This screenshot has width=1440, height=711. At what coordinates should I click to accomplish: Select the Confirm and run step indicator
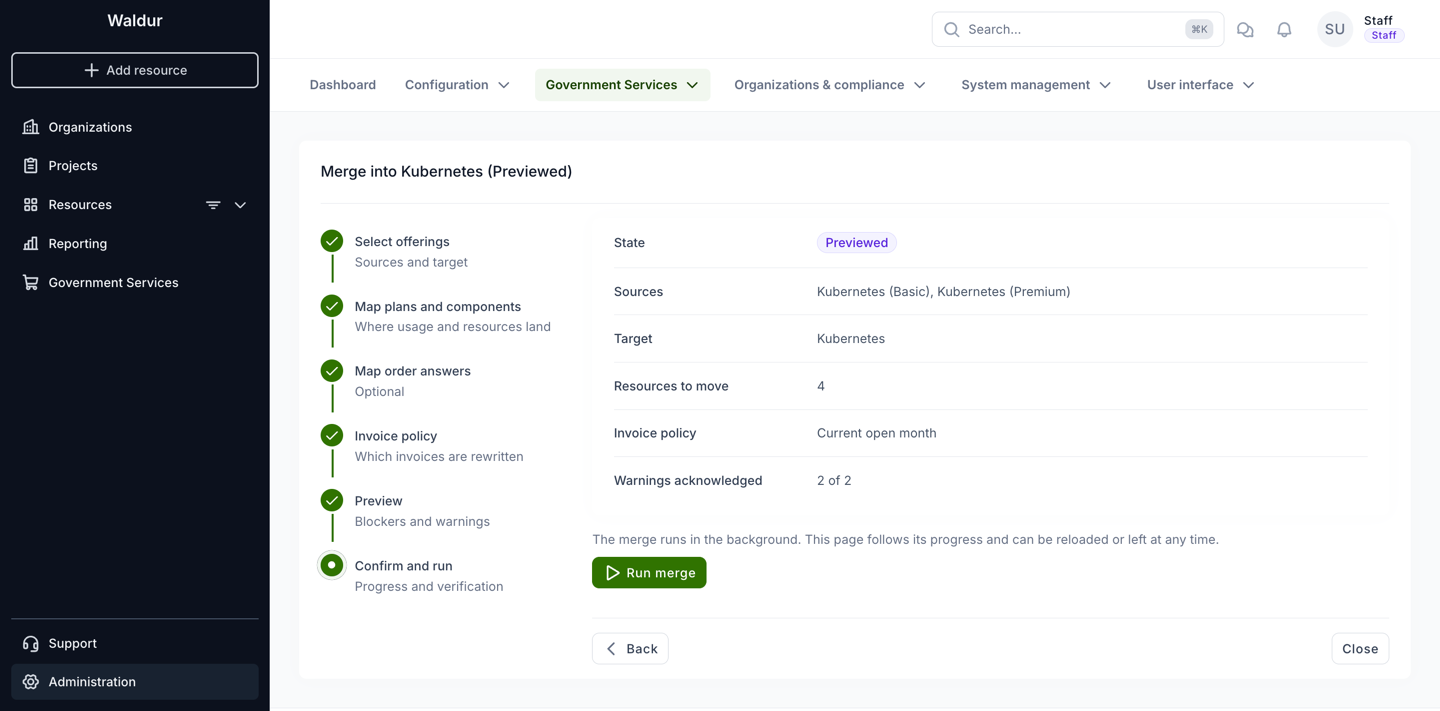pyautogui.click(x=332, y=565)
